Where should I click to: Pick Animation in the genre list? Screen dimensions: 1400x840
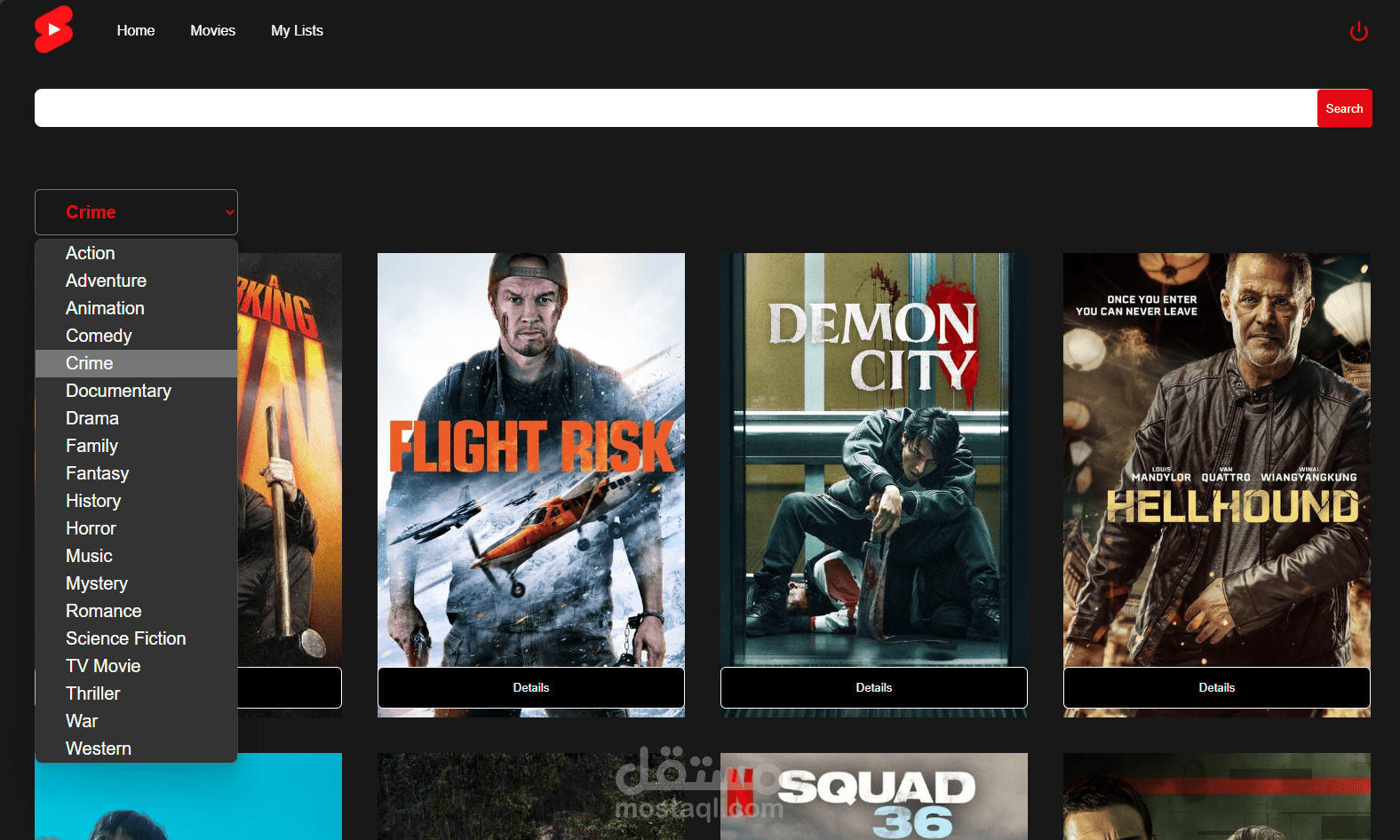tap(136, 308)
